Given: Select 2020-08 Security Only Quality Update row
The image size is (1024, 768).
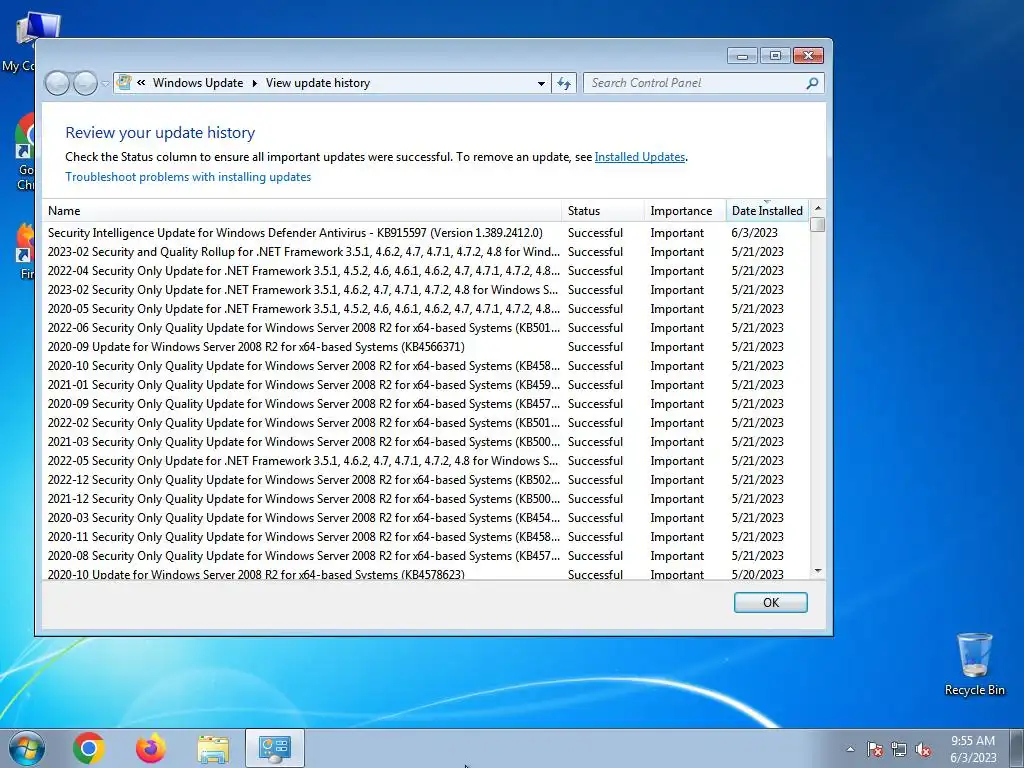Looking at the screenshot, I should [426, 556].
